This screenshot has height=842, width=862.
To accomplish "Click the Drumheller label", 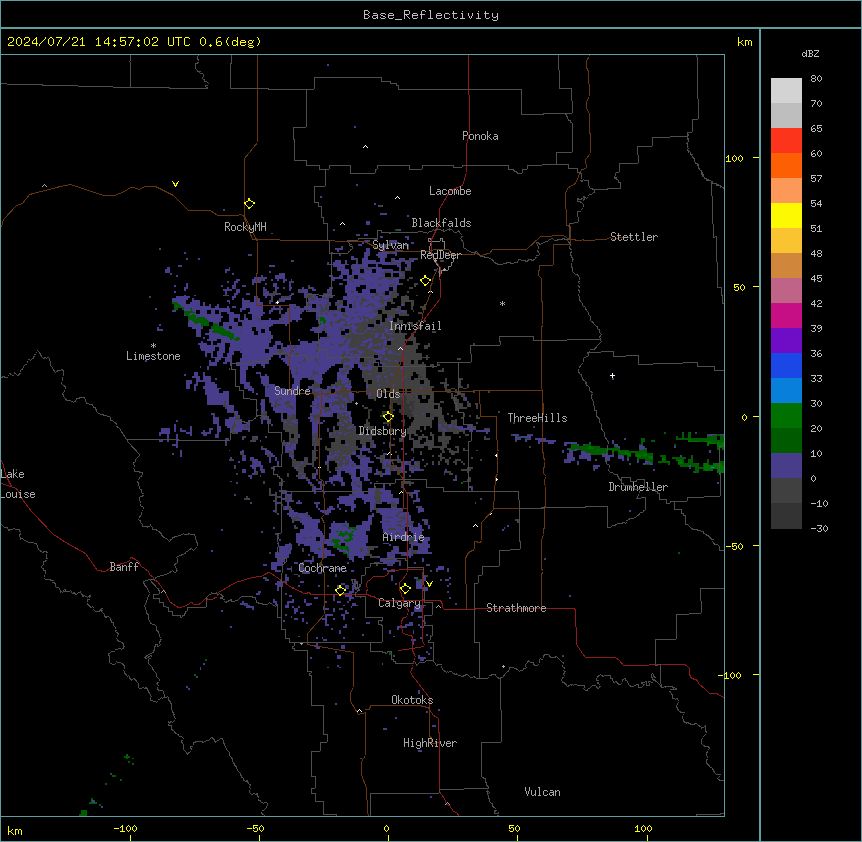I will [638, 487].
